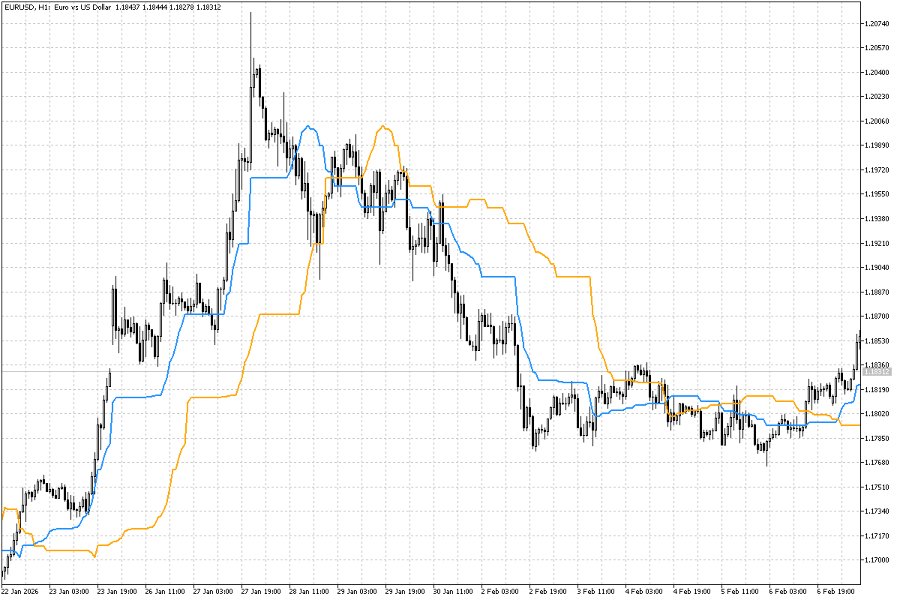Click the 3 Feb 11:00 time axis label
900x600 pixels.
596,591
